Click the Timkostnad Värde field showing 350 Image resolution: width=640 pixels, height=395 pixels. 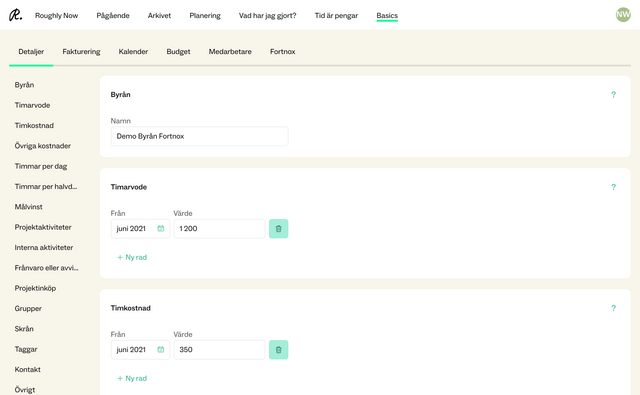pyautogui.click(x=220, y=350)
